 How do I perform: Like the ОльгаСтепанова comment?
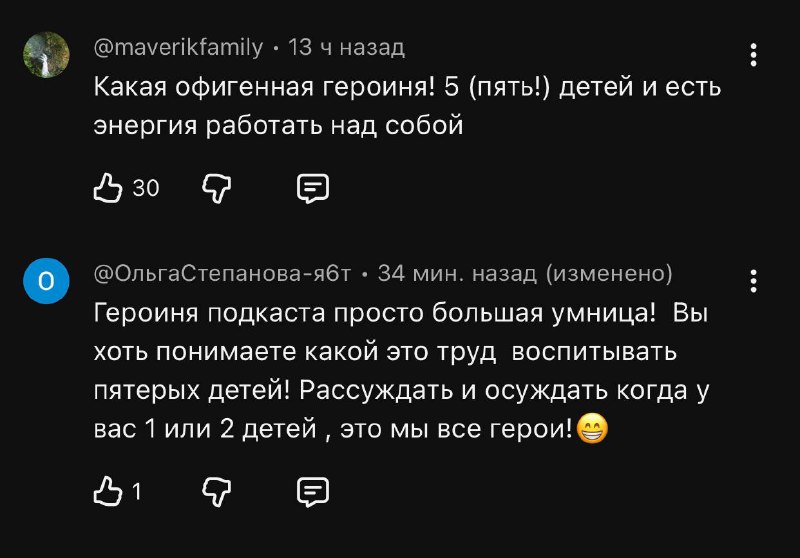pyautogui.click(x=107, y=490)
